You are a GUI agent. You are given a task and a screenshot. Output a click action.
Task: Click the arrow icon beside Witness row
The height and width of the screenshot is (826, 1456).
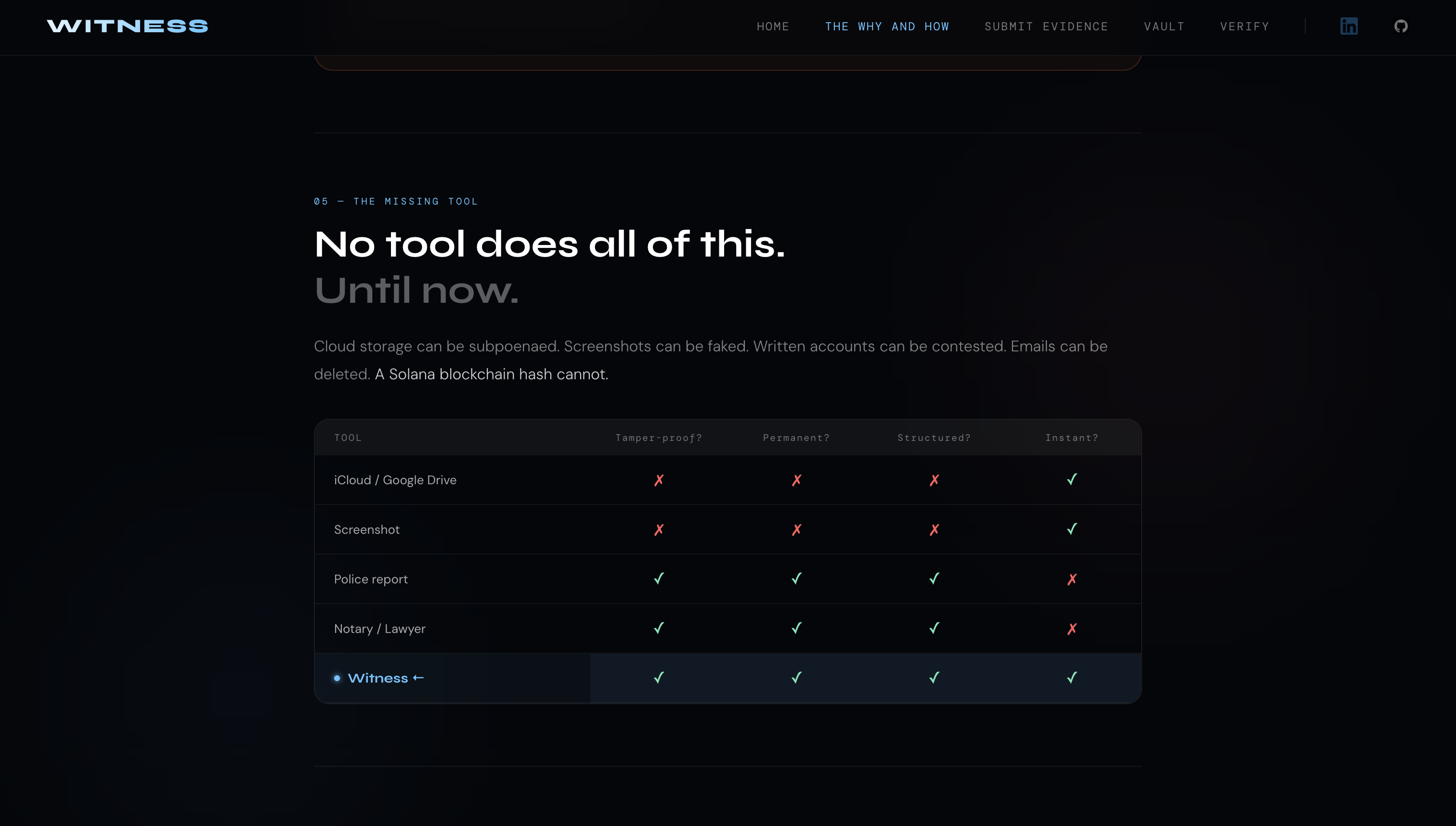coord(418,678)
